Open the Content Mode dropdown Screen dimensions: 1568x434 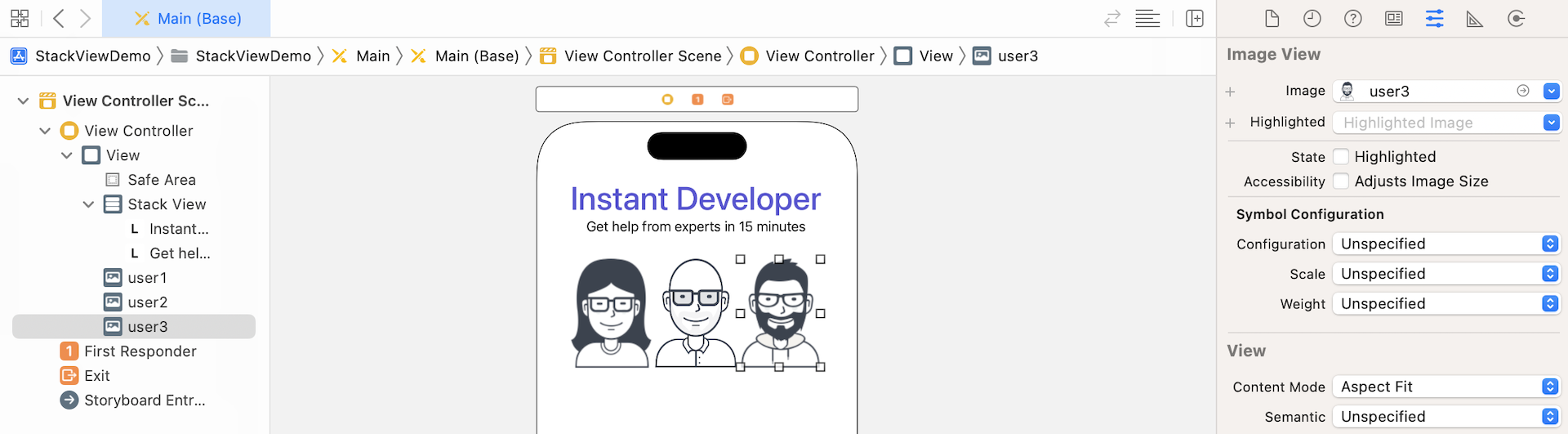coord(1445,387)
